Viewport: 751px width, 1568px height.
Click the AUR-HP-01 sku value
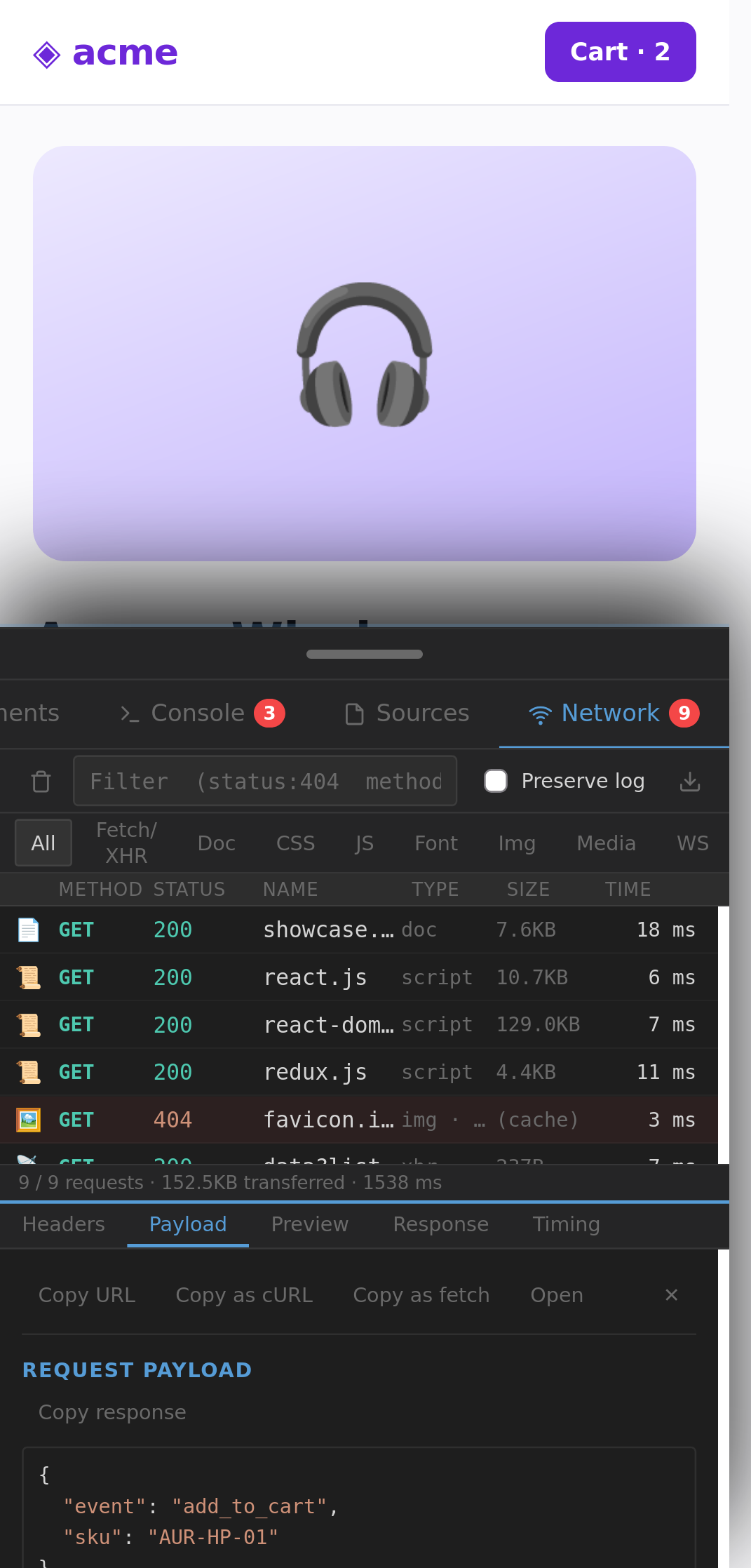point(213,1537)
